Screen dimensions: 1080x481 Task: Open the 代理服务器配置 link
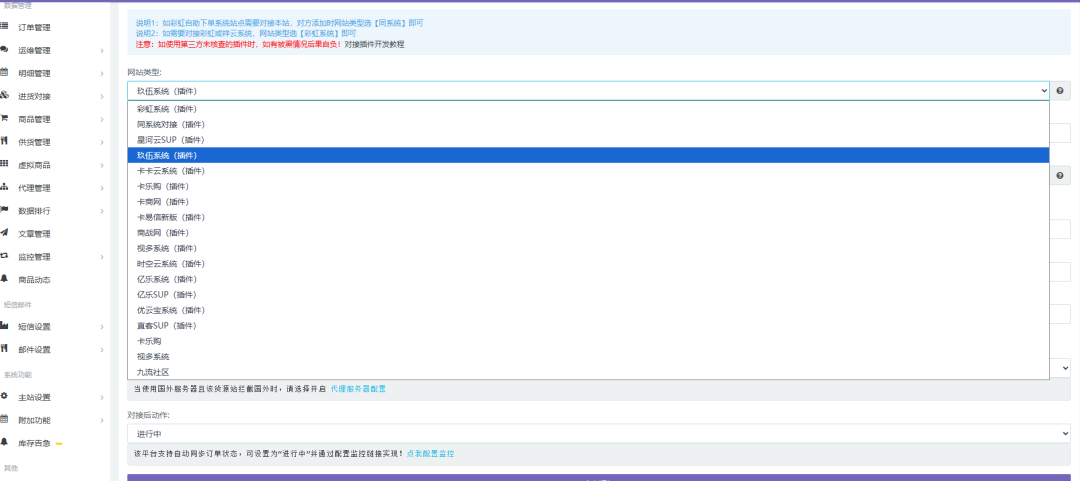[x=357, y=388]
